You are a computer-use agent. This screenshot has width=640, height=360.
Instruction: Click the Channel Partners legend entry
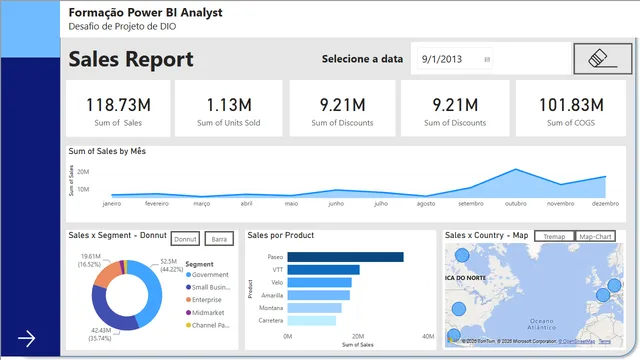(208, 325)
